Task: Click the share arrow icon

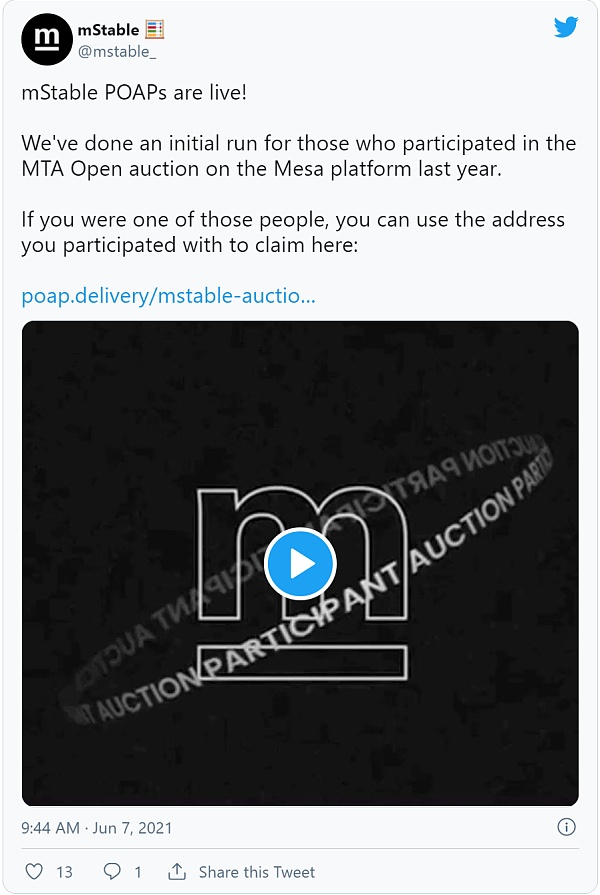Action: [x=177, y=872]
